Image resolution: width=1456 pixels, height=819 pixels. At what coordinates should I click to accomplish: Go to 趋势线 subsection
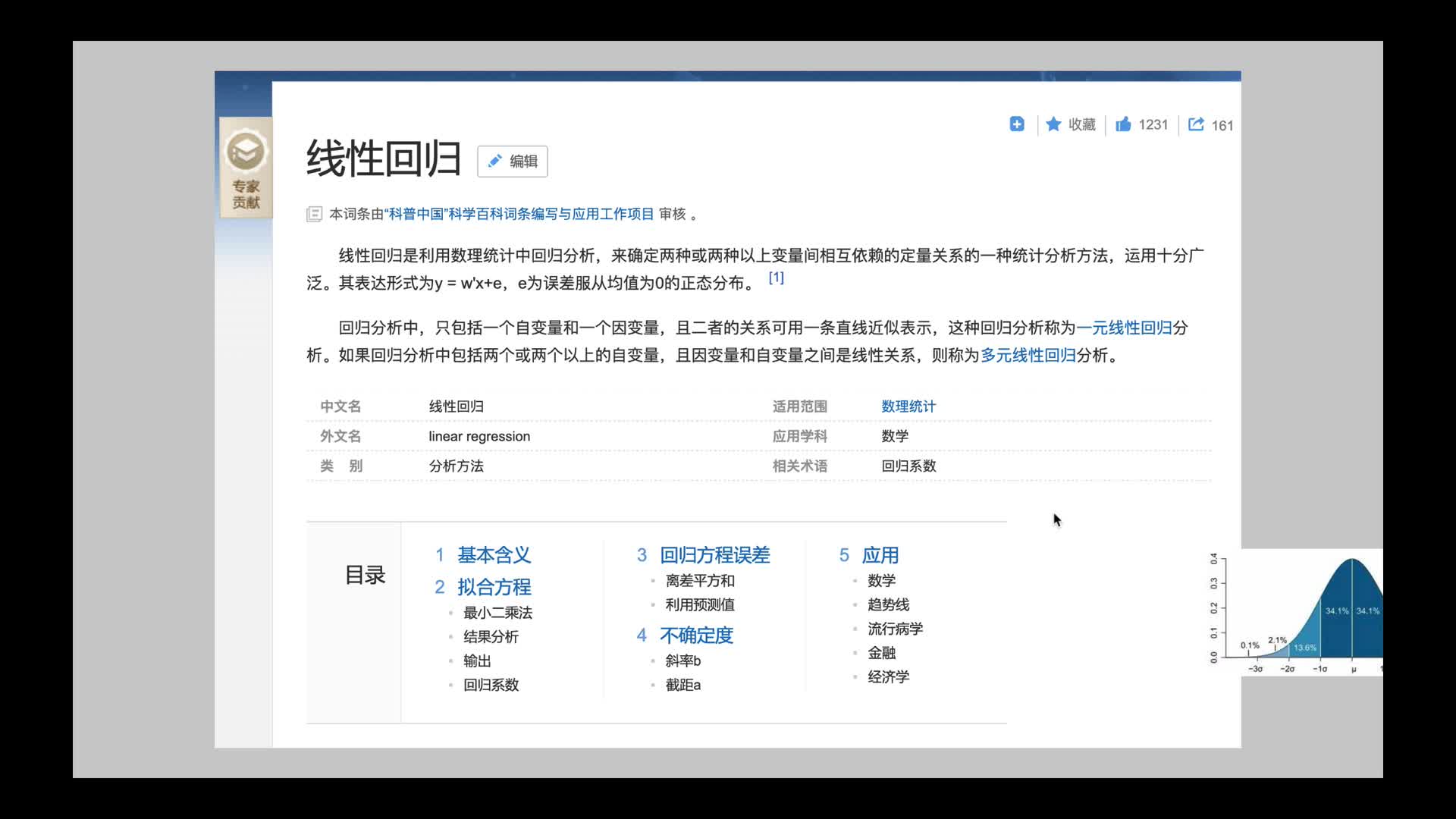pos(889,605)
